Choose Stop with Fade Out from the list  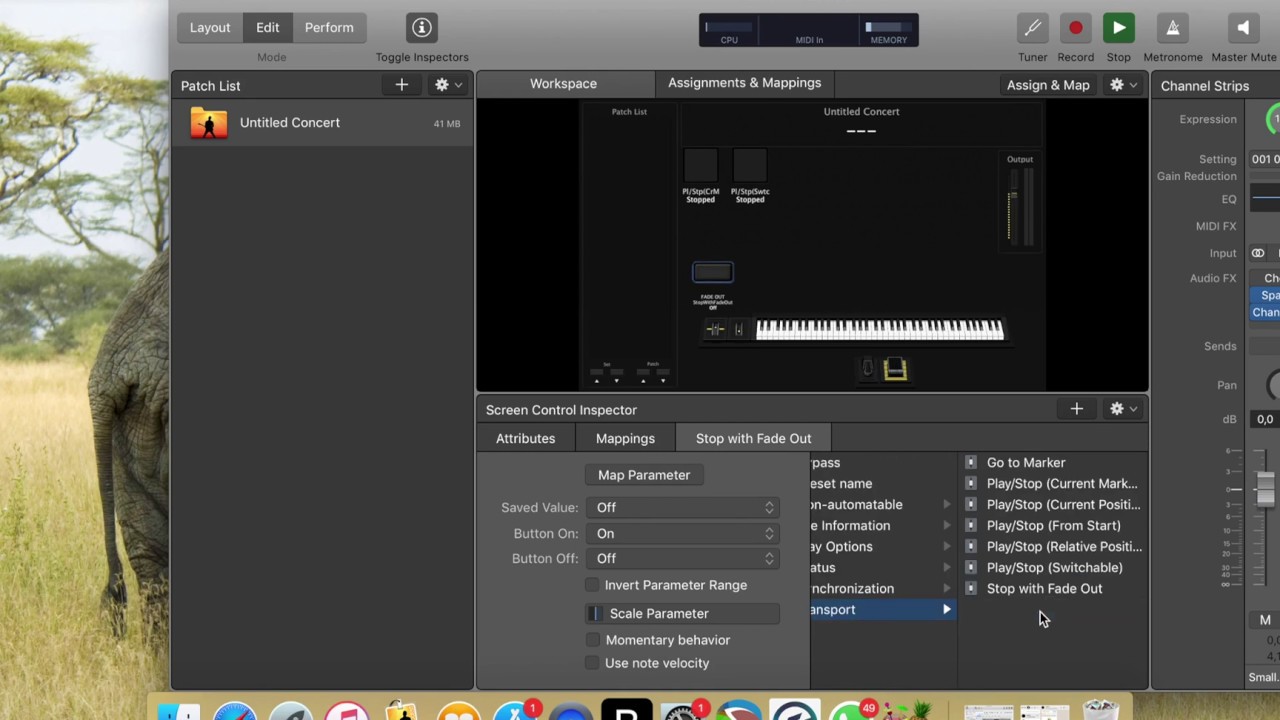tap(1045, 588)
